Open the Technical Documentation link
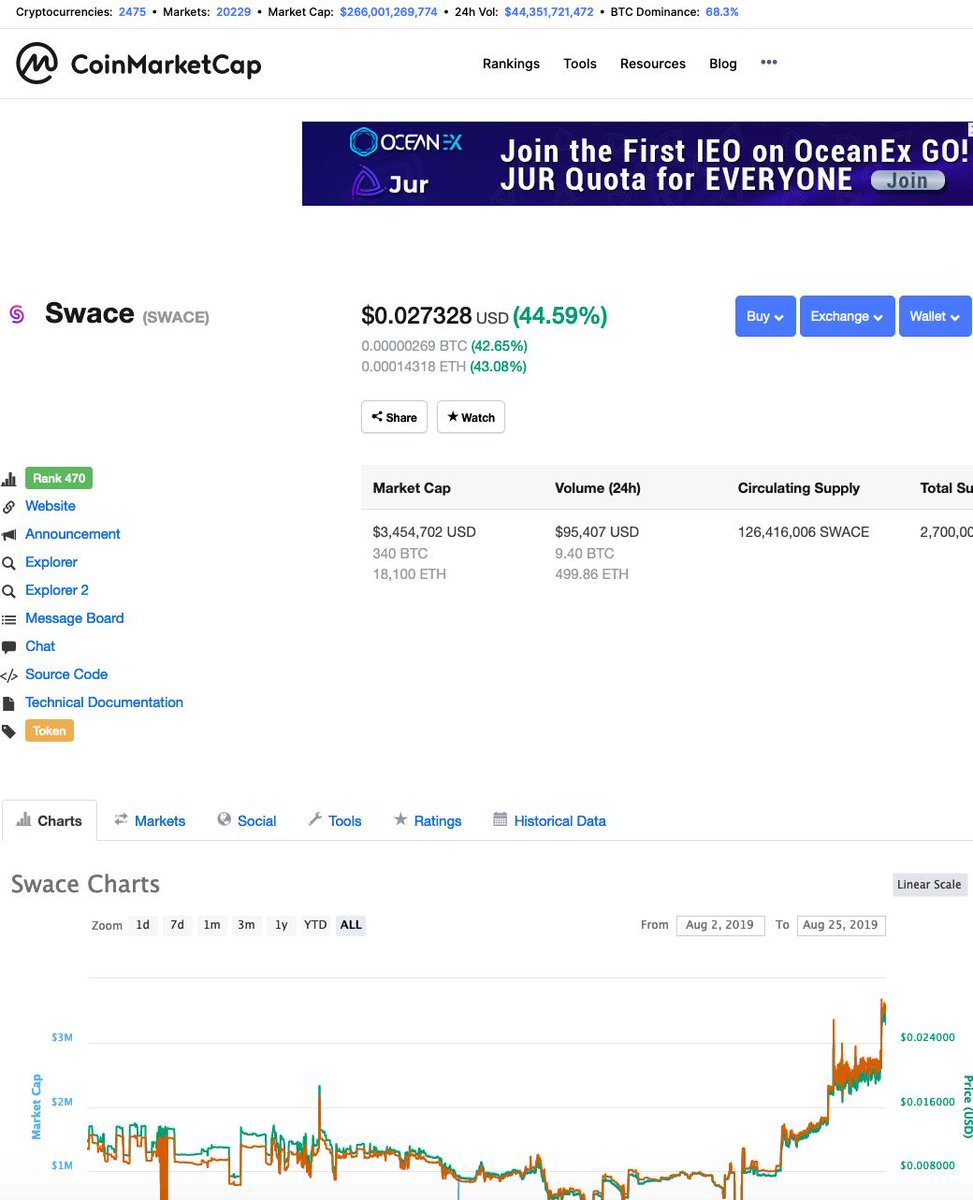 click(104, 702)
